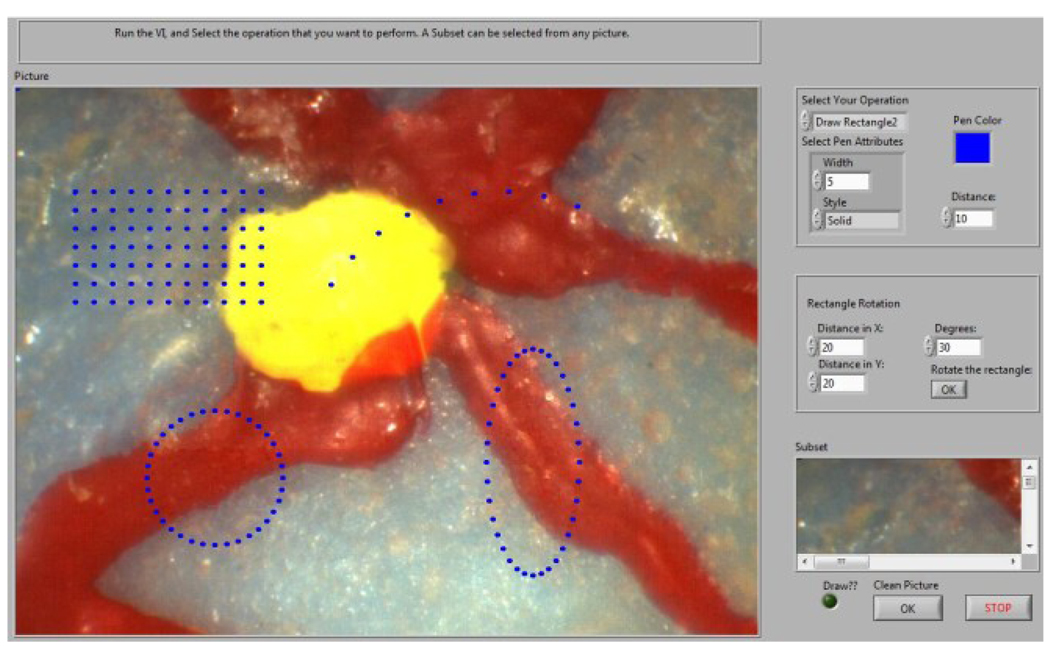This screenshot has height=646, width=1050.
Task: Click the Width value field
Action: click(x=846, y=181)
